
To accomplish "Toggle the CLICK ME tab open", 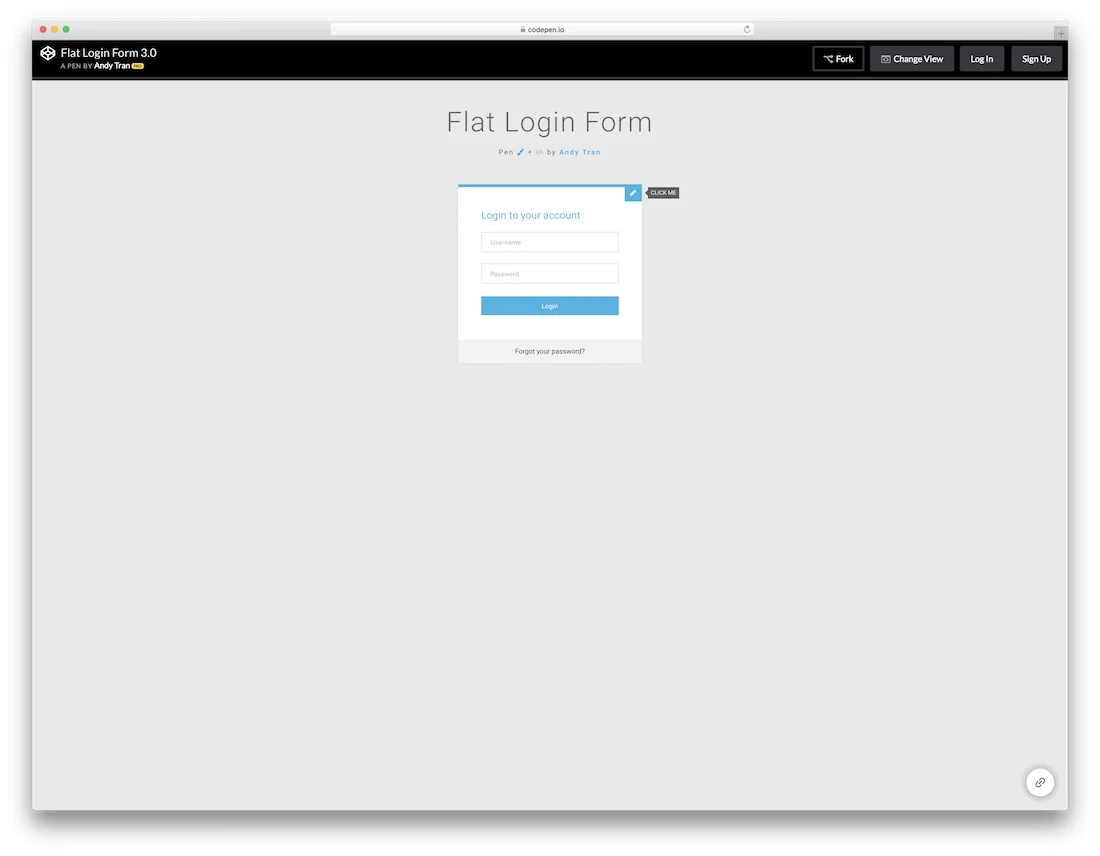I will (x=663, y=192).
